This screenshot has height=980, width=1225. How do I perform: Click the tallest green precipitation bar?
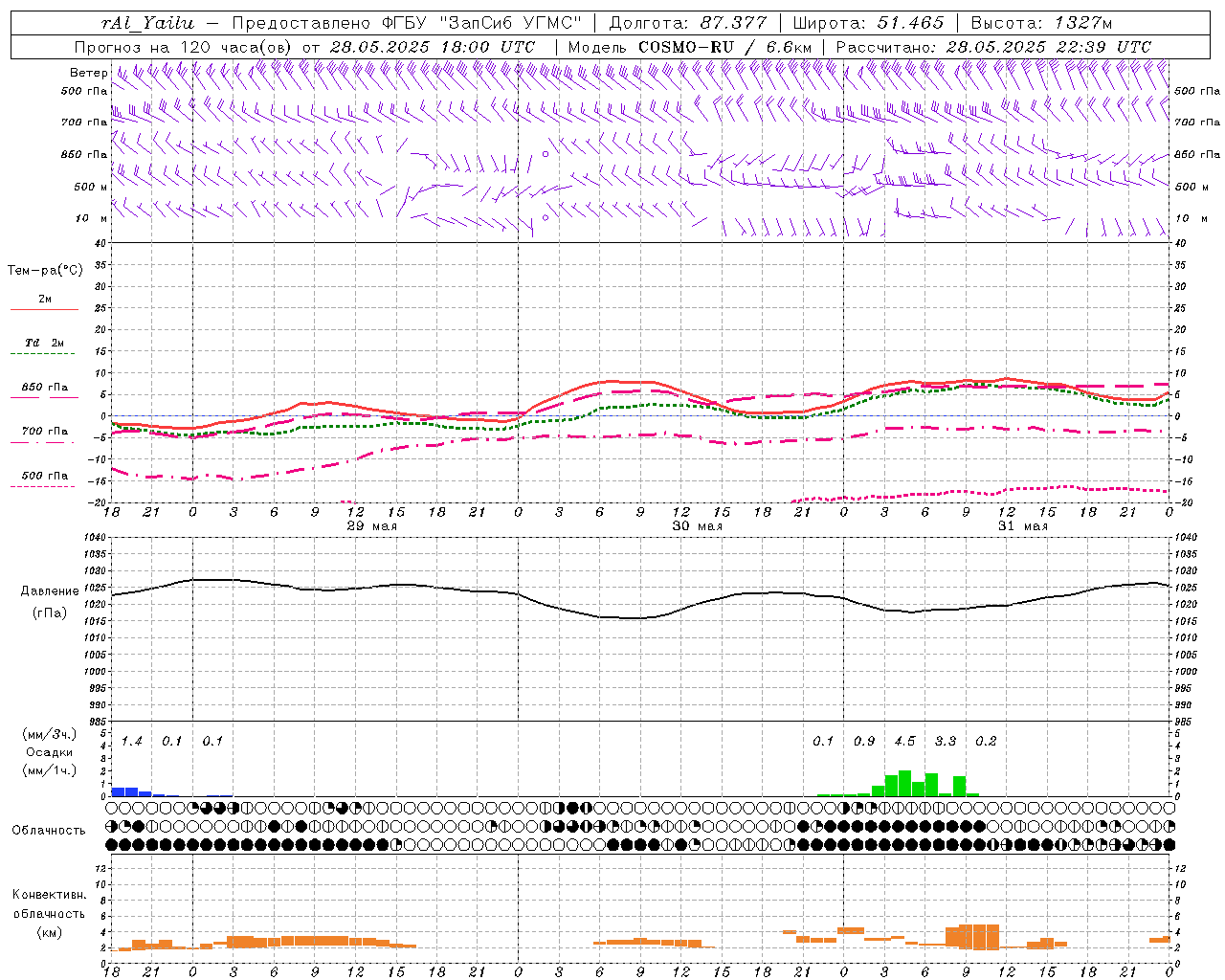[904, 783]
